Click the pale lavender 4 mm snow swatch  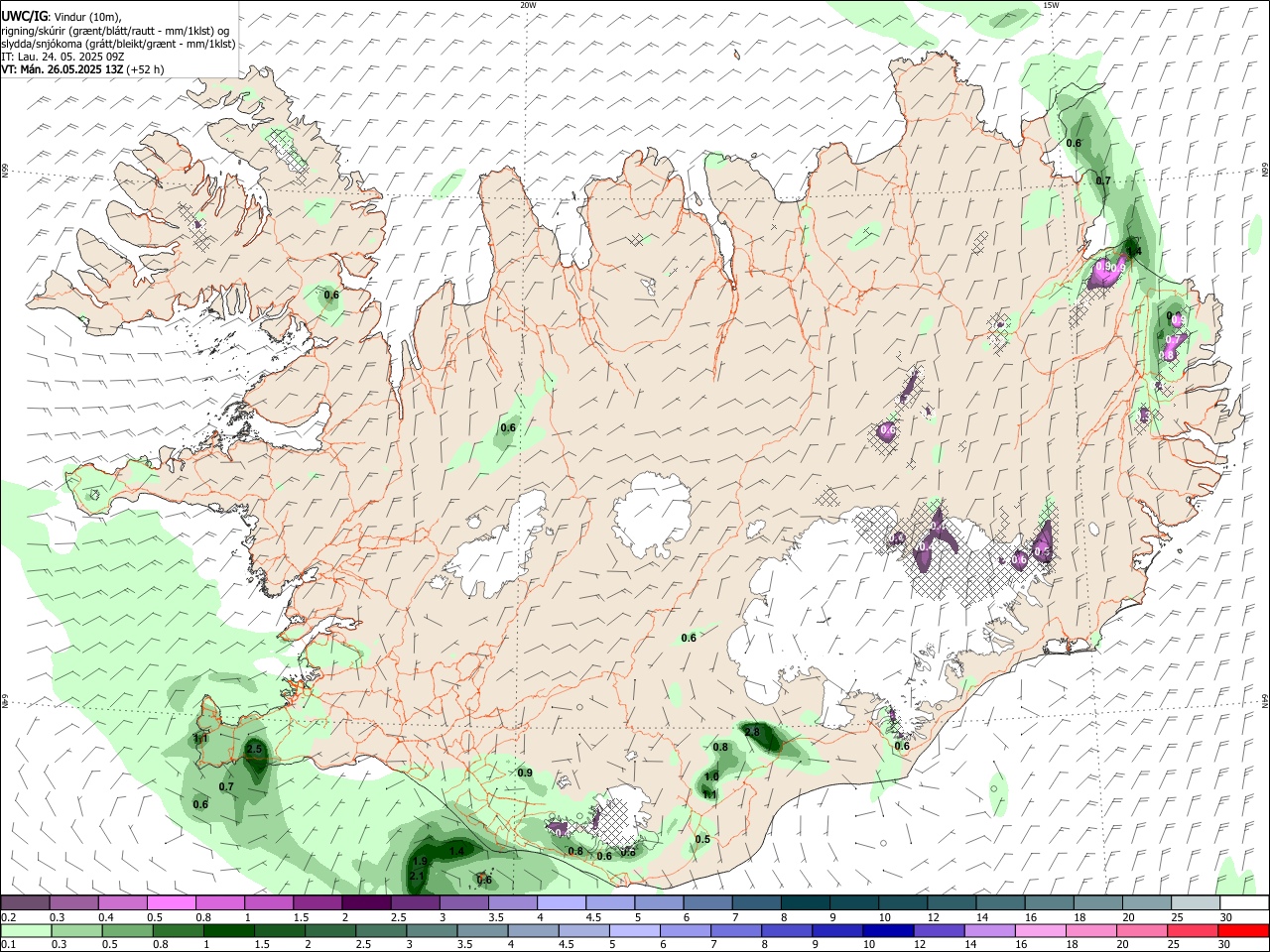tap(561, 903)
